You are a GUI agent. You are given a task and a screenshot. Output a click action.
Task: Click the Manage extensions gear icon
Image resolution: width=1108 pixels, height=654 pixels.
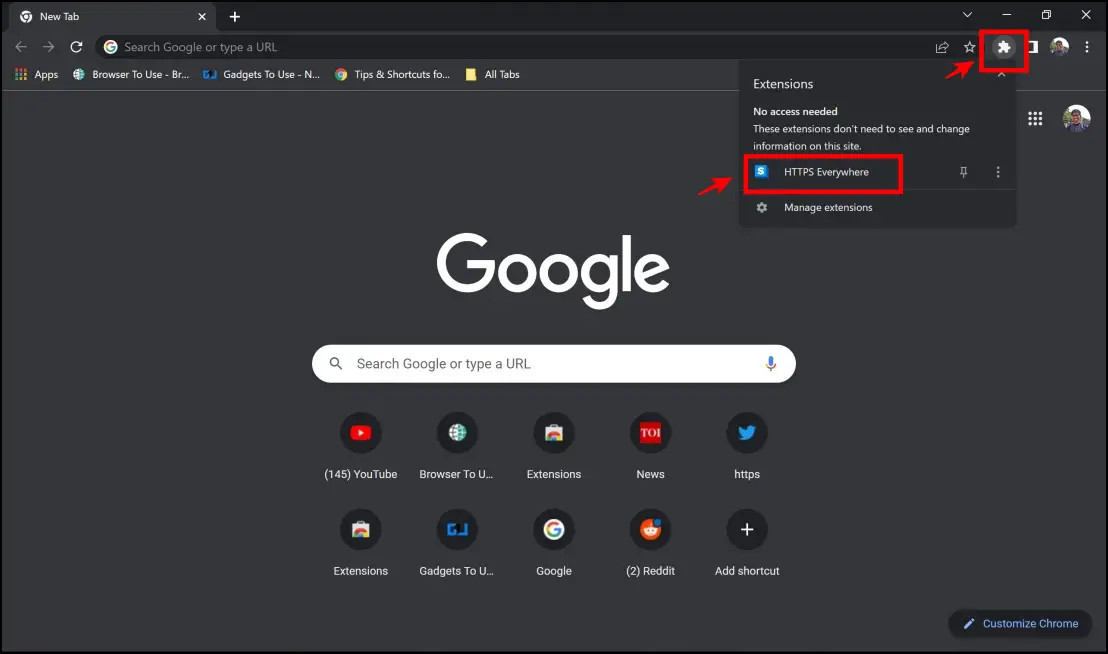762,208
